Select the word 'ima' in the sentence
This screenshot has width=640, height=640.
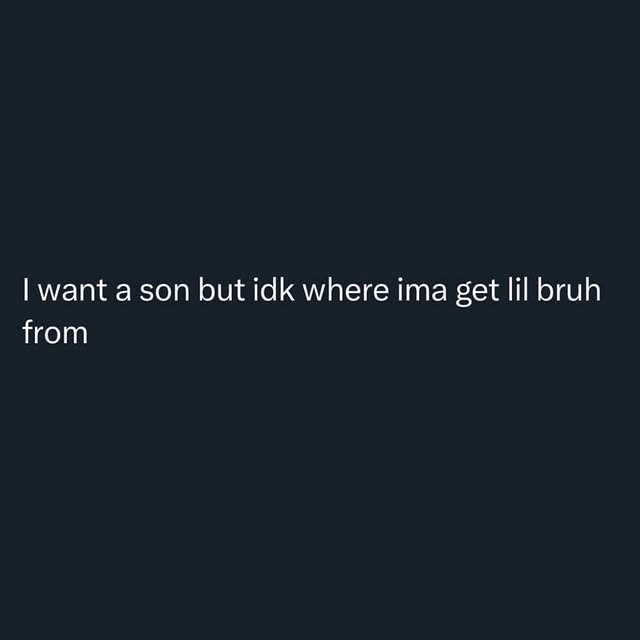coord(422,290)
